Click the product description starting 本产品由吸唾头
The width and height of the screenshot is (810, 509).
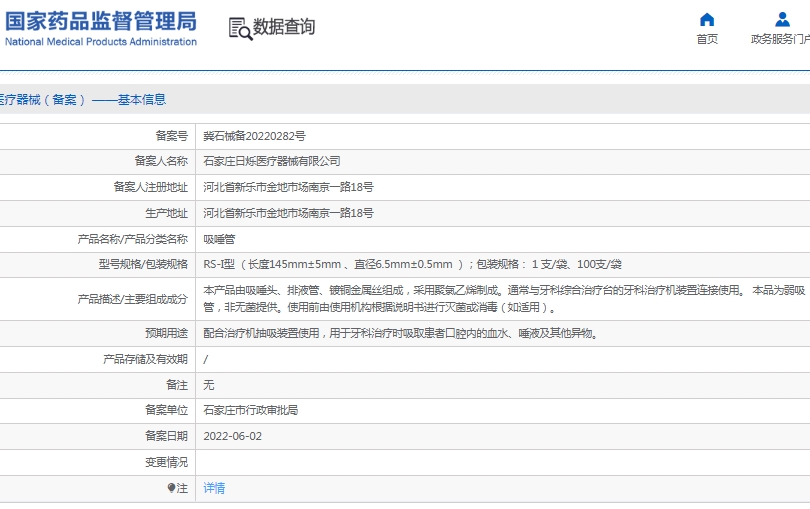coord(504,299)
